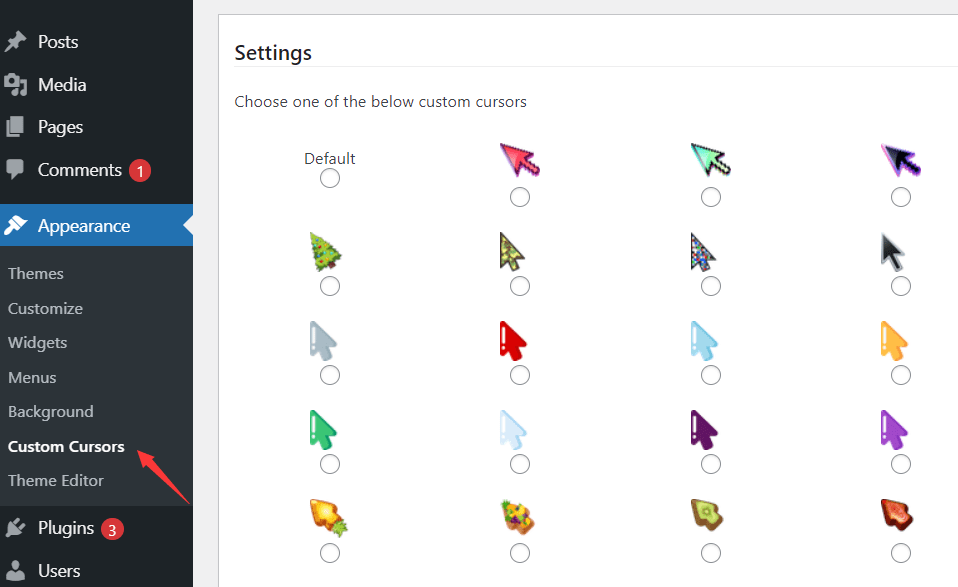
Task: Expand the Users menu section
Action: point(60,570)
